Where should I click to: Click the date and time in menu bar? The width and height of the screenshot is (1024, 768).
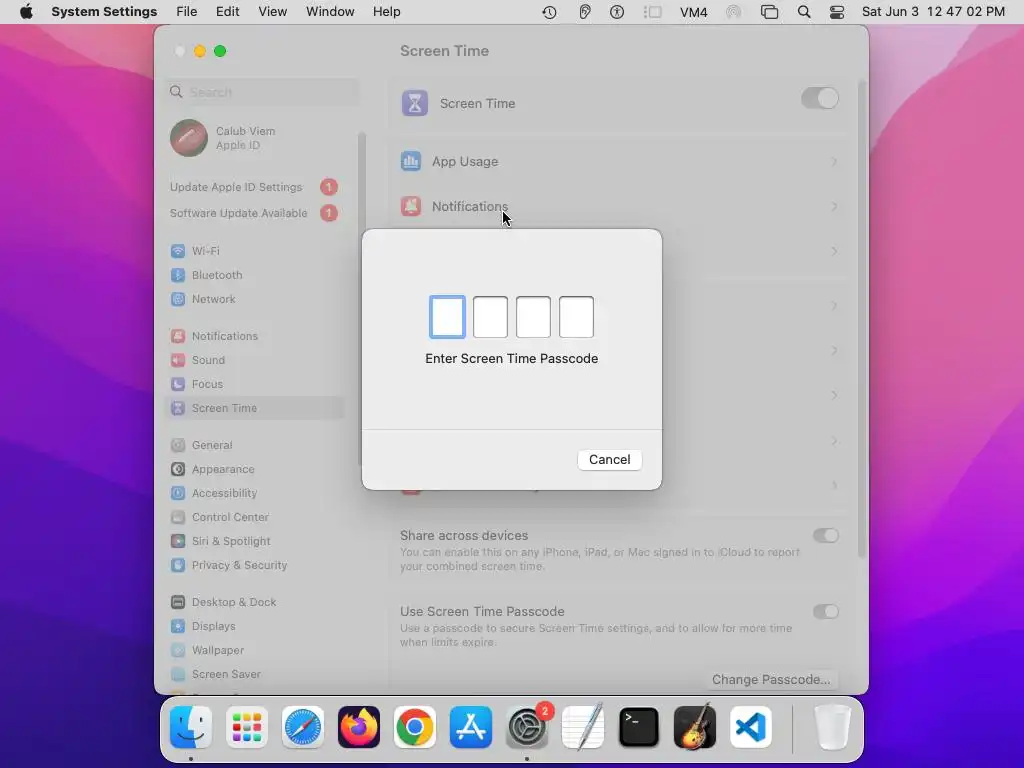[933, 12]
